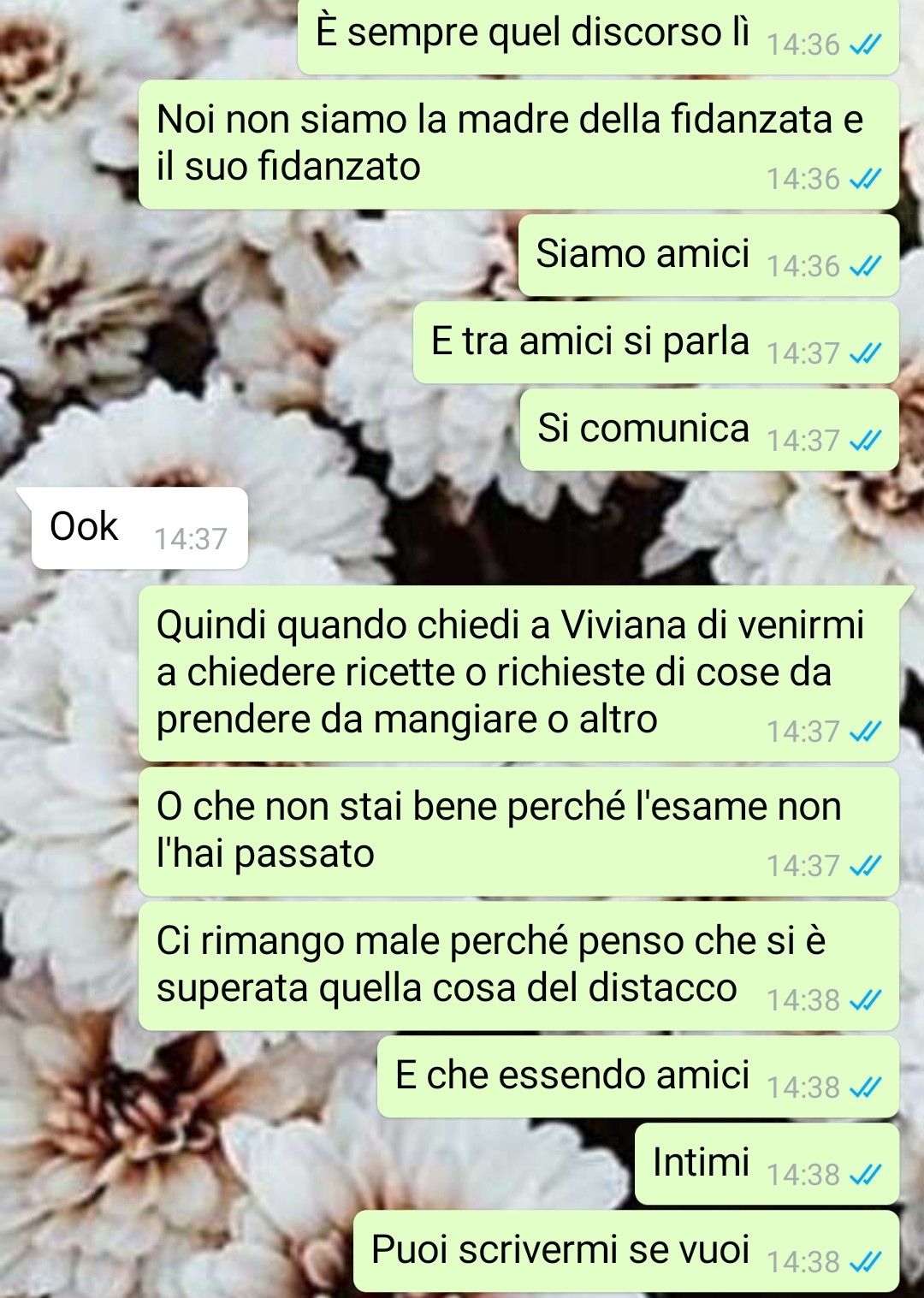This screenshot has height=1298, width=924.
Task: Select the 'Siamo amici' message bubble
Action: tap(708, 256)
